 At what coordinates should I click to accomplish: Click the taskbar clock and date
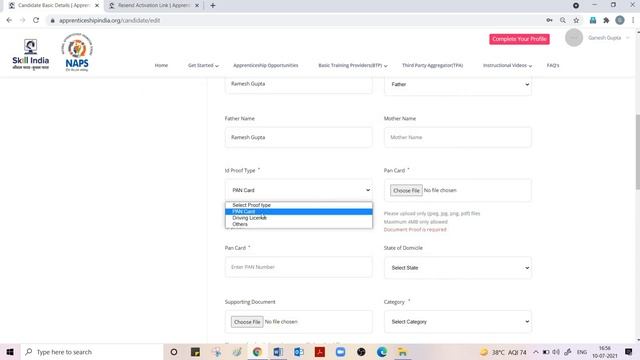pos(605,352)
